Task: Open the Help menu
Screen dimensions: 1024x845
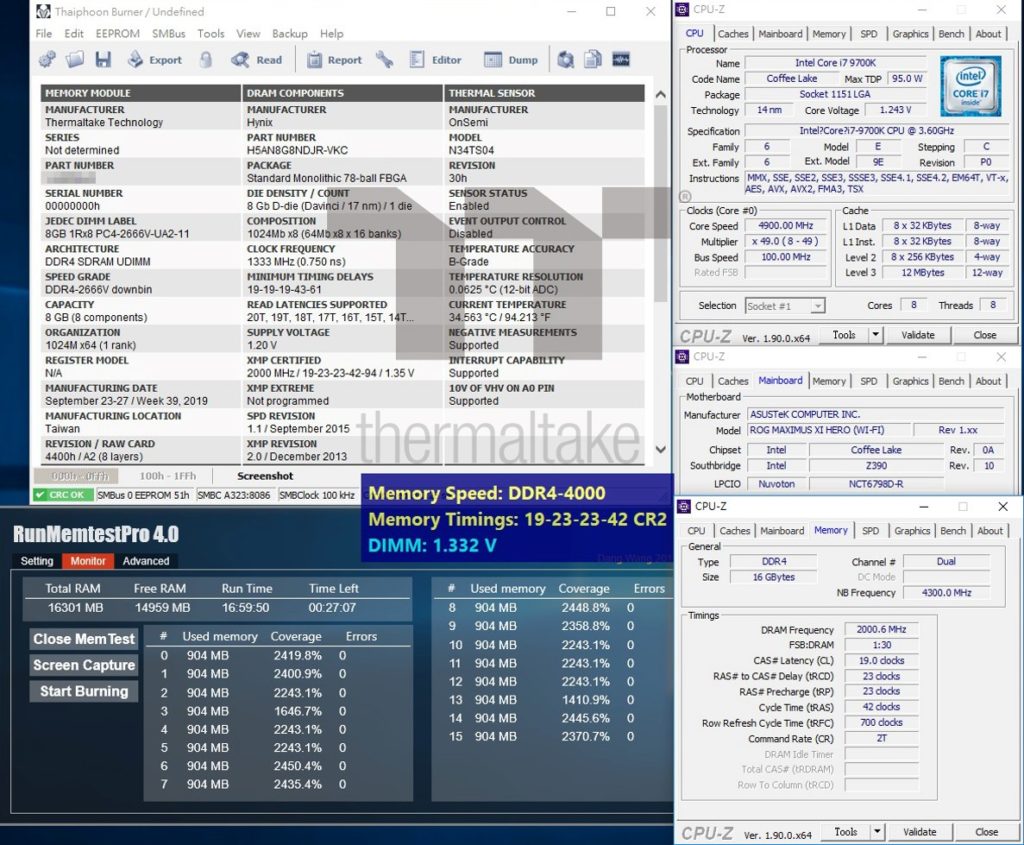Action: point(331,33)
